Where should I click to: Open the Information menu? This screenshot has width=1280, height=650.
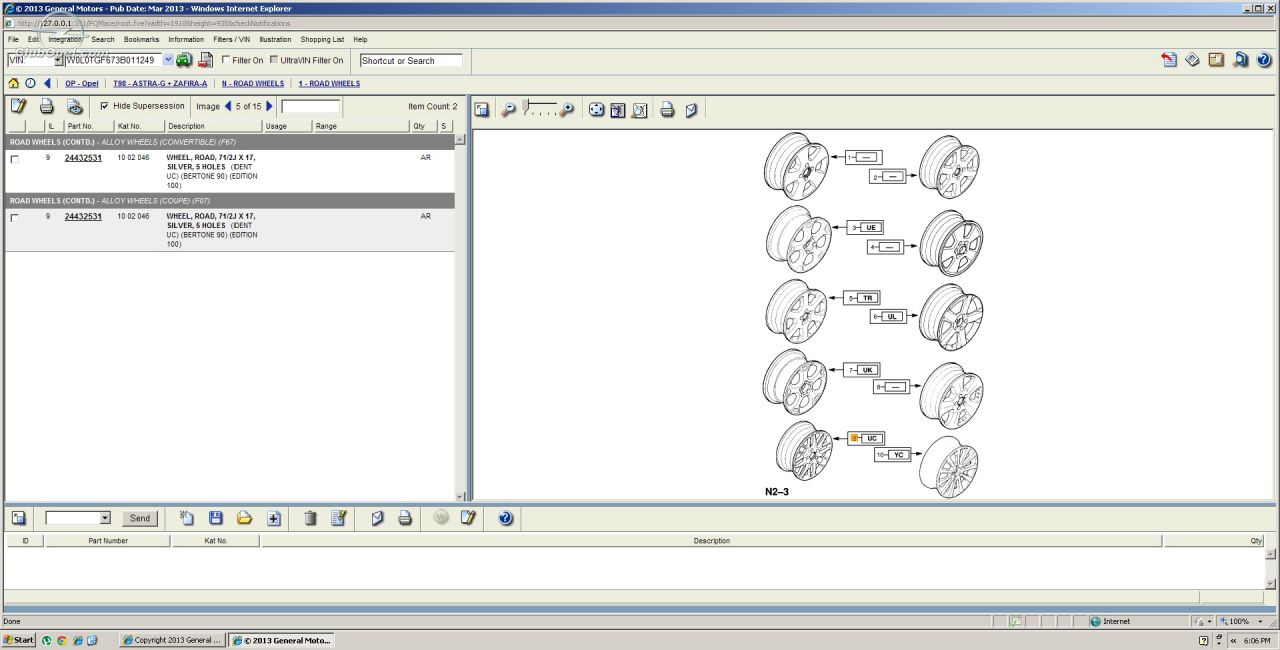click(186, 40)
